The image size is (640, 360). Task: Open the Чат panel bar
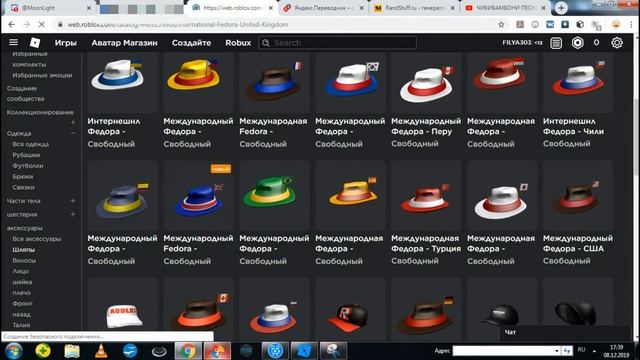click(565, 332)
